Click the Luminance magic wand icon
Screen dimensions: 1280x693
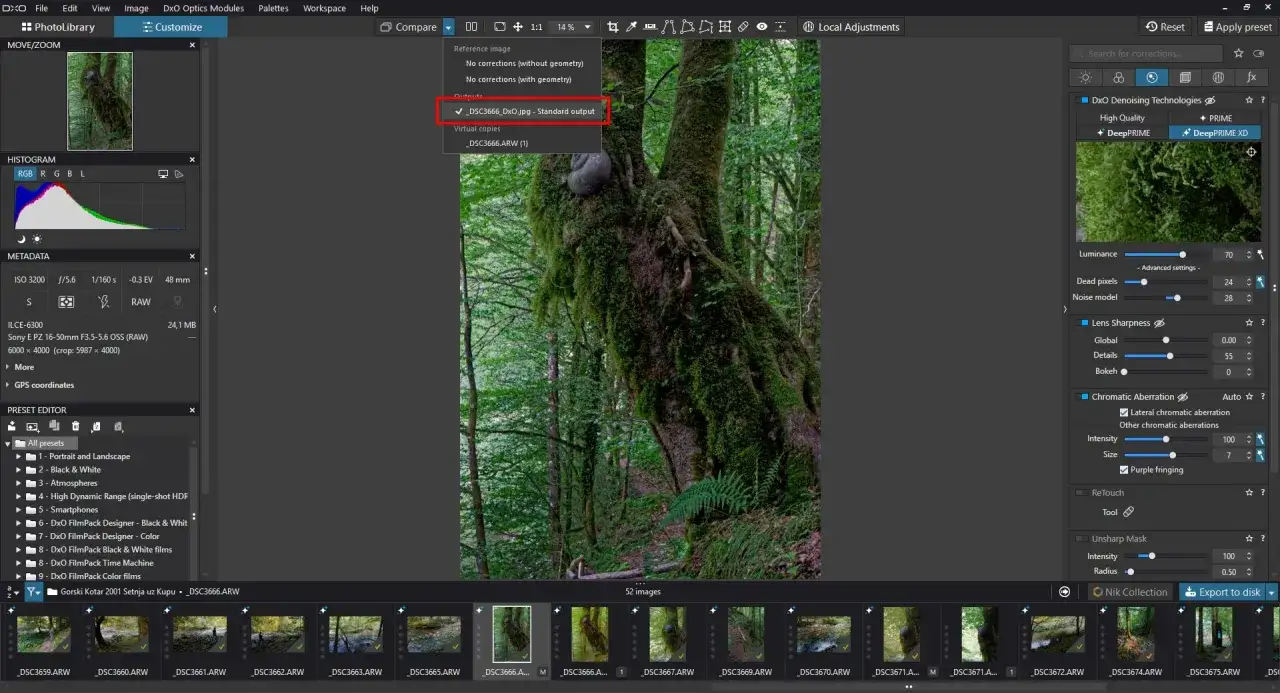coord(1261,255)
